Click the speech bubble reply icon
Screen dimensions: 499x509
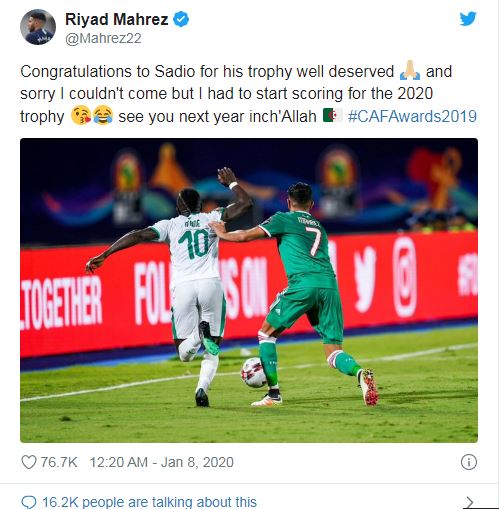click(29, 502)
